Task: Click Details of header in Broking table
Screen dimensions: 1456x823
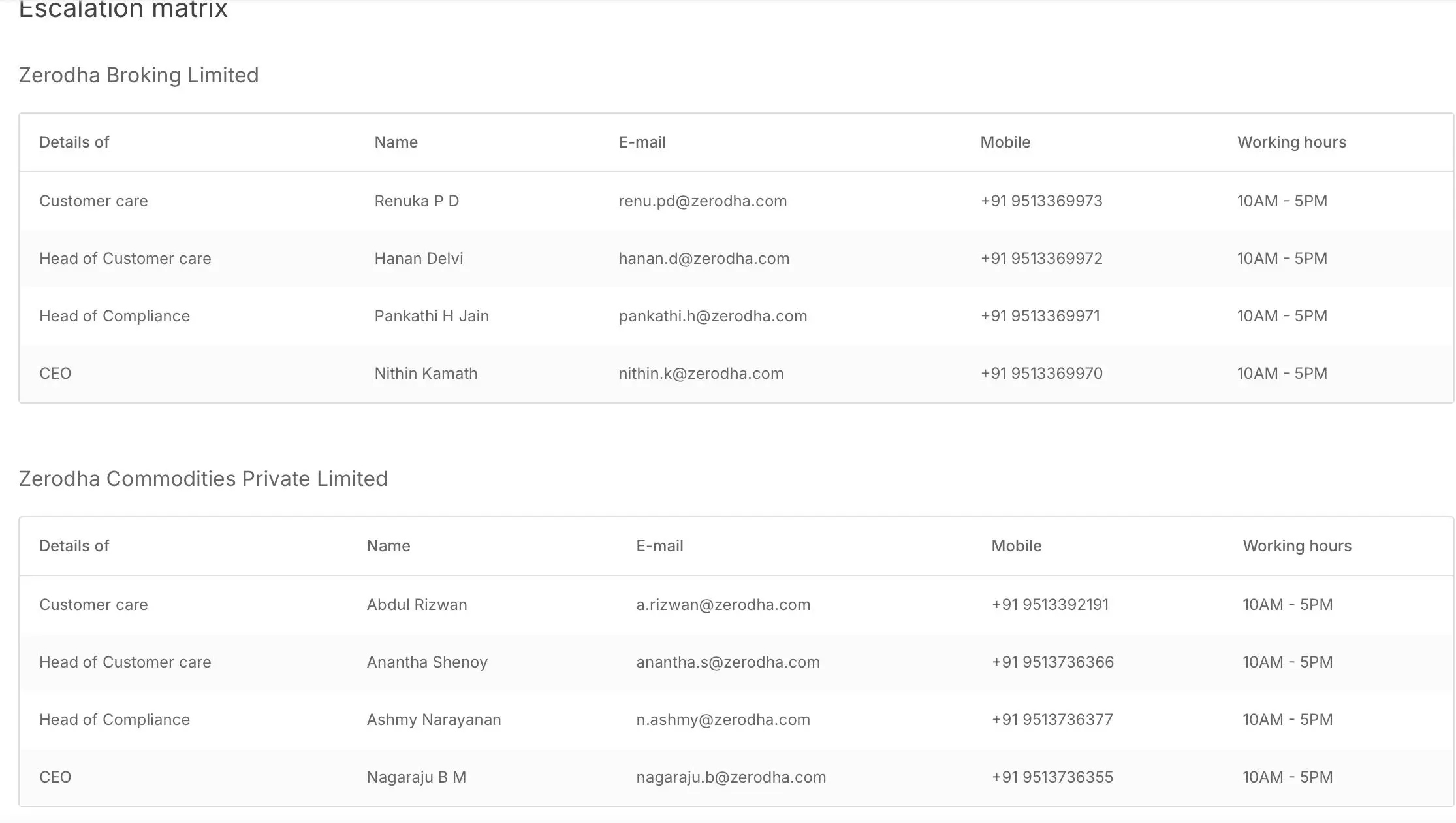Action: tap(74, 142)
